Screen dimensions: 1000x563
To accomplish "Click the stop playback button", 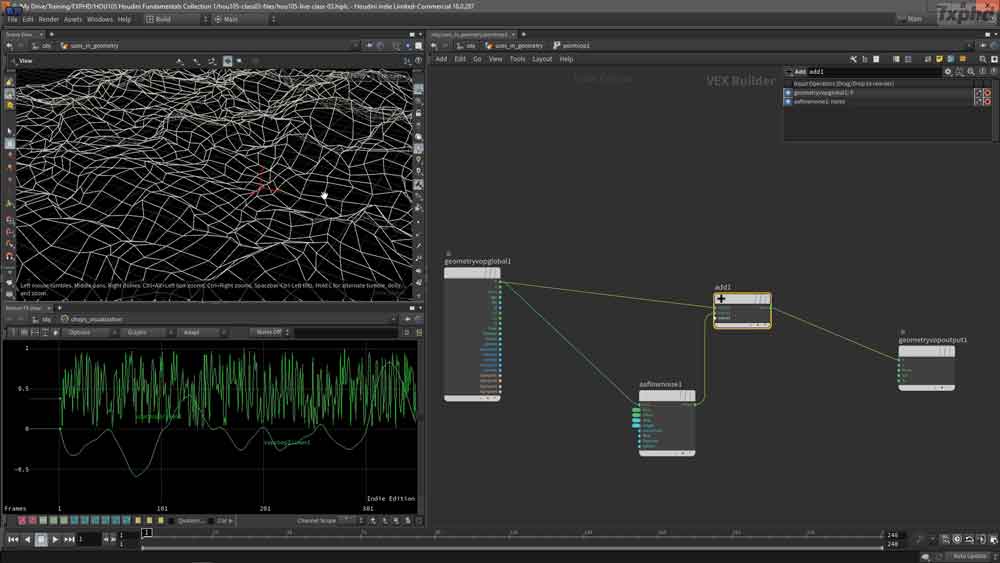I will [41, 540].
